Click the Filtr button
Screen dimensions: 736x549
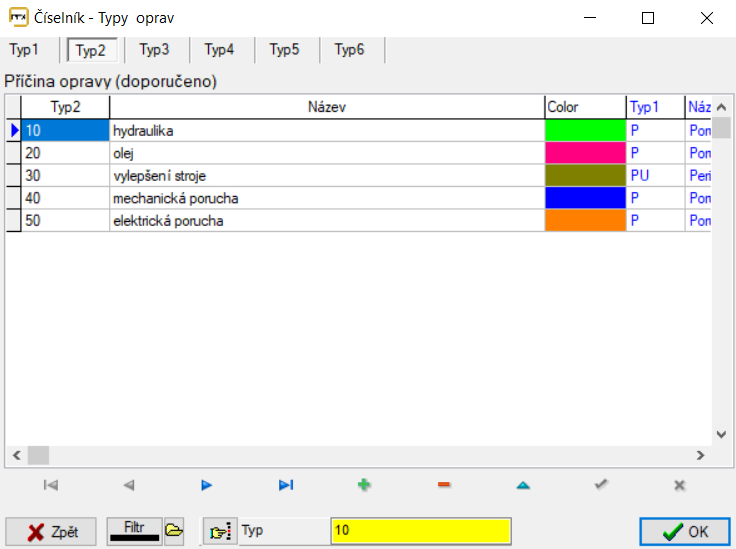pyautogui.click(x=134, y=531)
